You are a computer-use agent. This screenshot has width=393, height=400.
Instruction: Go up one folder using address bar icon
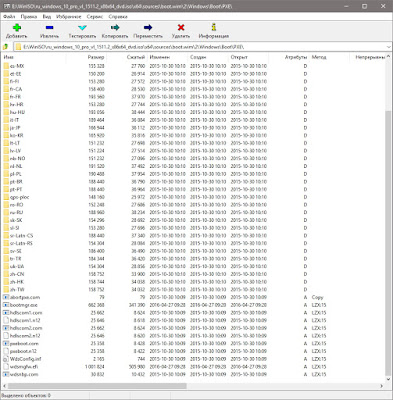coord(5,47)
